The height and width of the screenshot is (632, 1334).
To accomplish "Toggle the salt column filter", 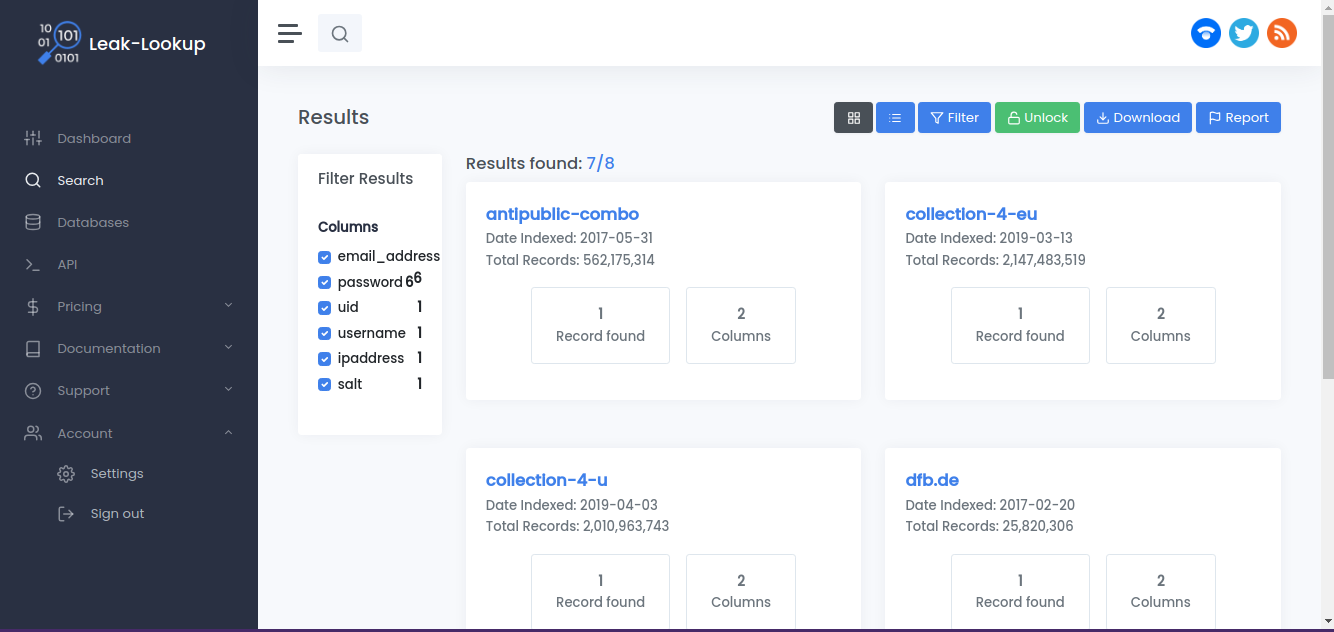I will point(324,384).
